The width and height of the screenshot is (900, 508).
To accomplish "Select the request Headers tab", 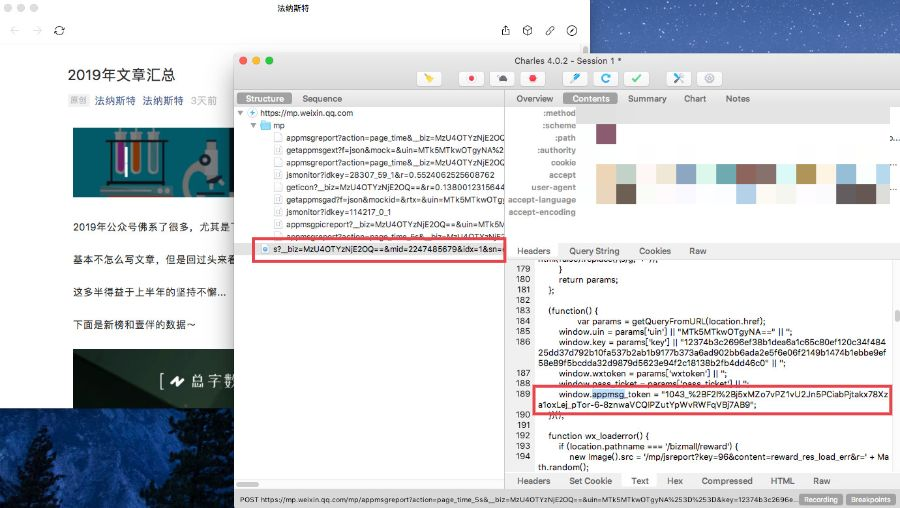I will [x=533, y=251].
